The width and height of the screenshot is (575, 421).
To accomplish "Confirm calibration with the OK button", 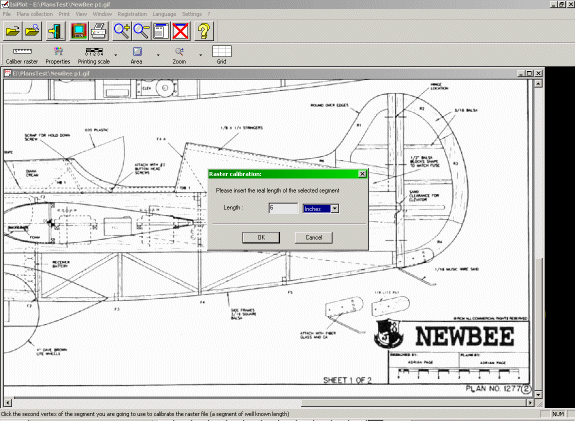I will (261, 238).
